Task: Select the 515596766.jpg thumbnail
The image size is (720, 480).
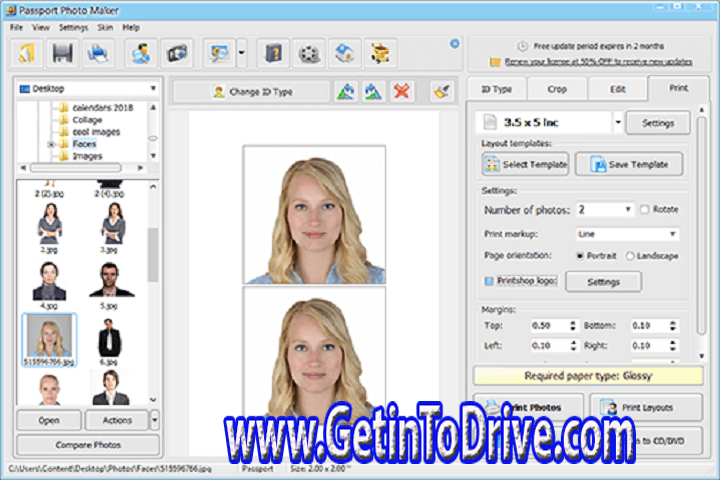Action: click(49, 340)
